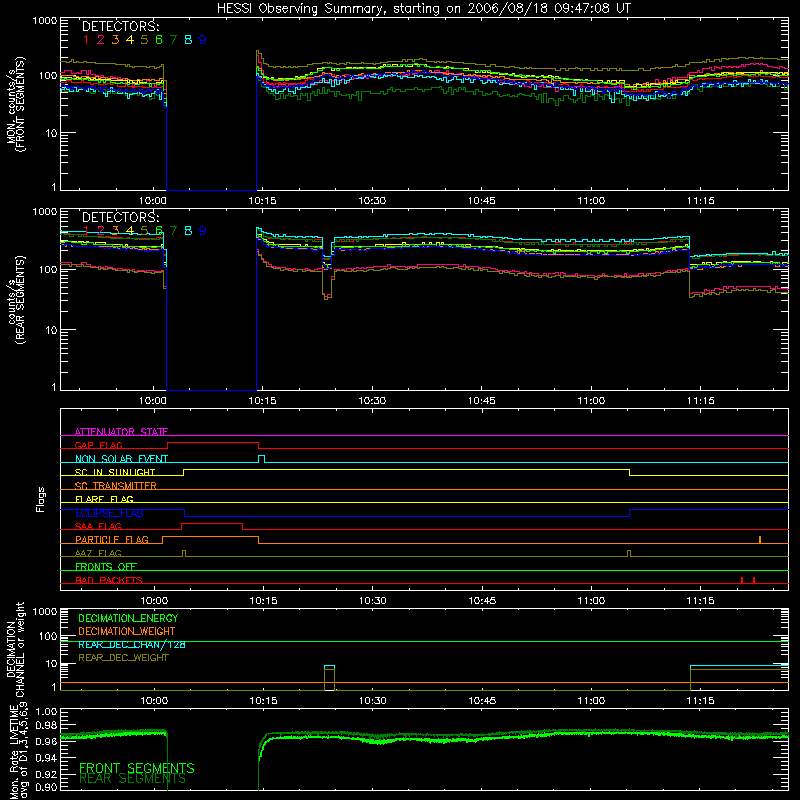This screenshot has width=800, height=800.
Task: Click blue detector 9 in the front segments legend
Action: coord(203,40)
